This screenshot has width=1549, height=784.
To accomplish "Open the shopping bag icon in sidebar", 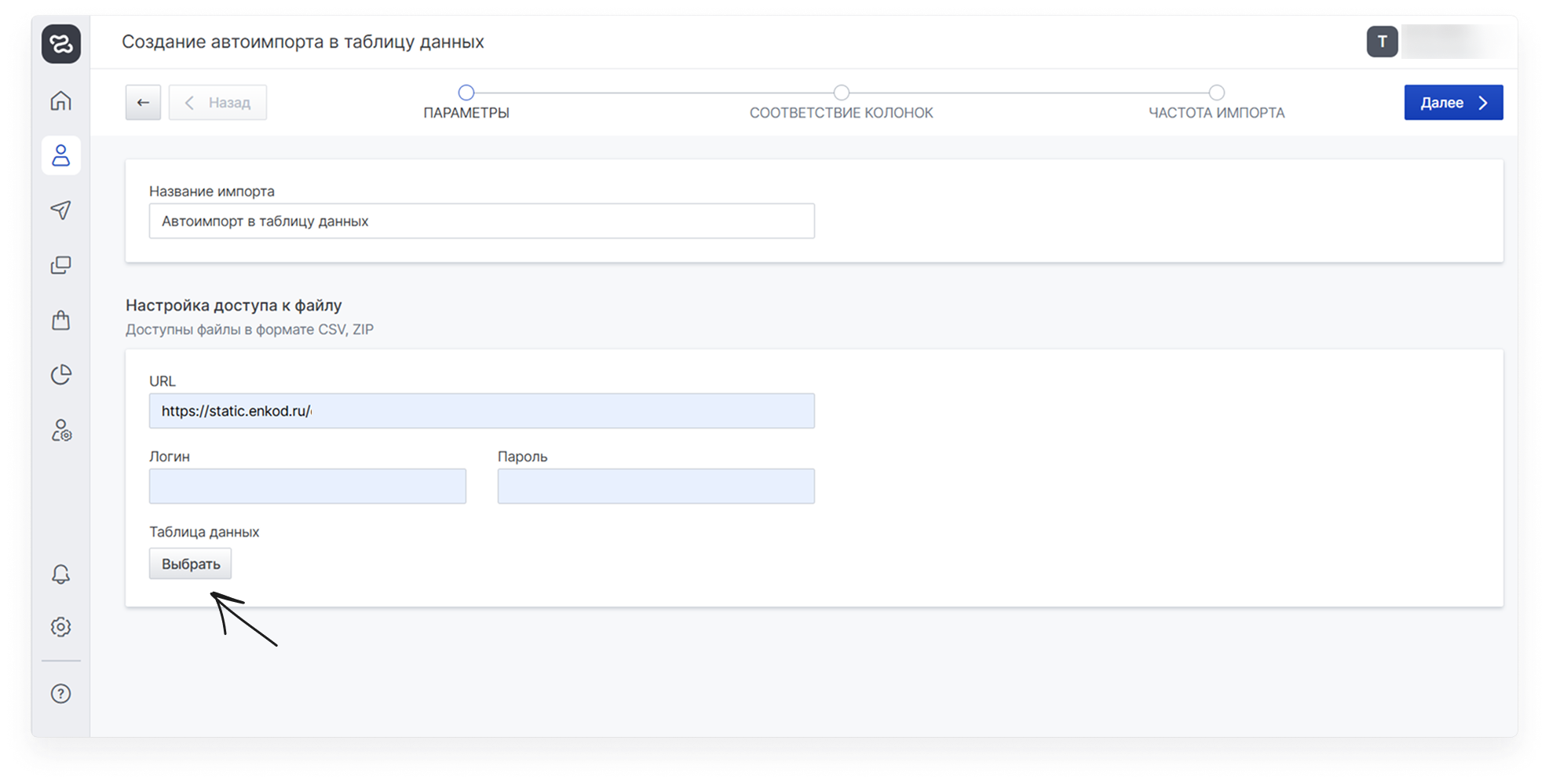I will point(61,320).
